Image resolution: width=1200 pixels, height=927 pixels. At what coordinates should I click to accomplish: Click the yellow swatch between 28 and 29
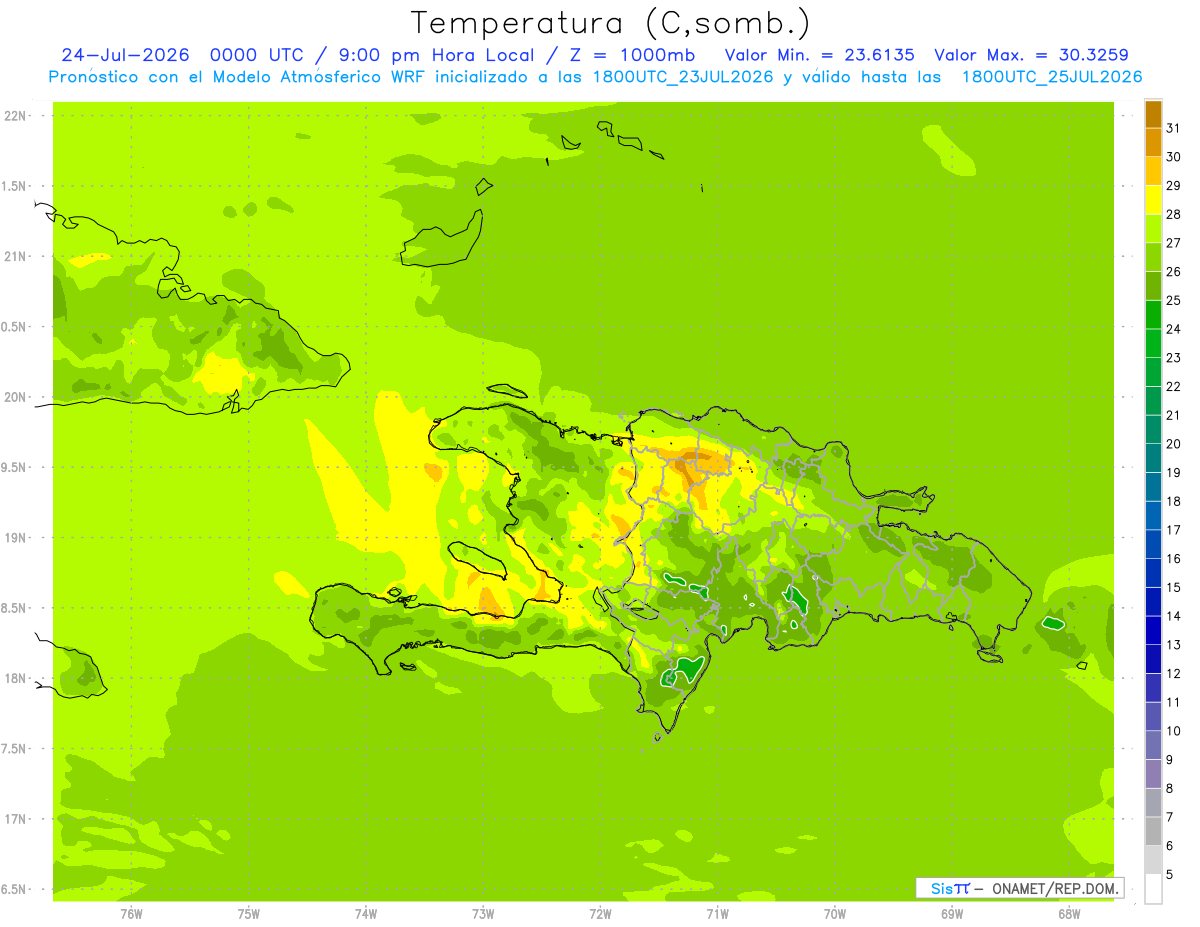(1153, 200)
